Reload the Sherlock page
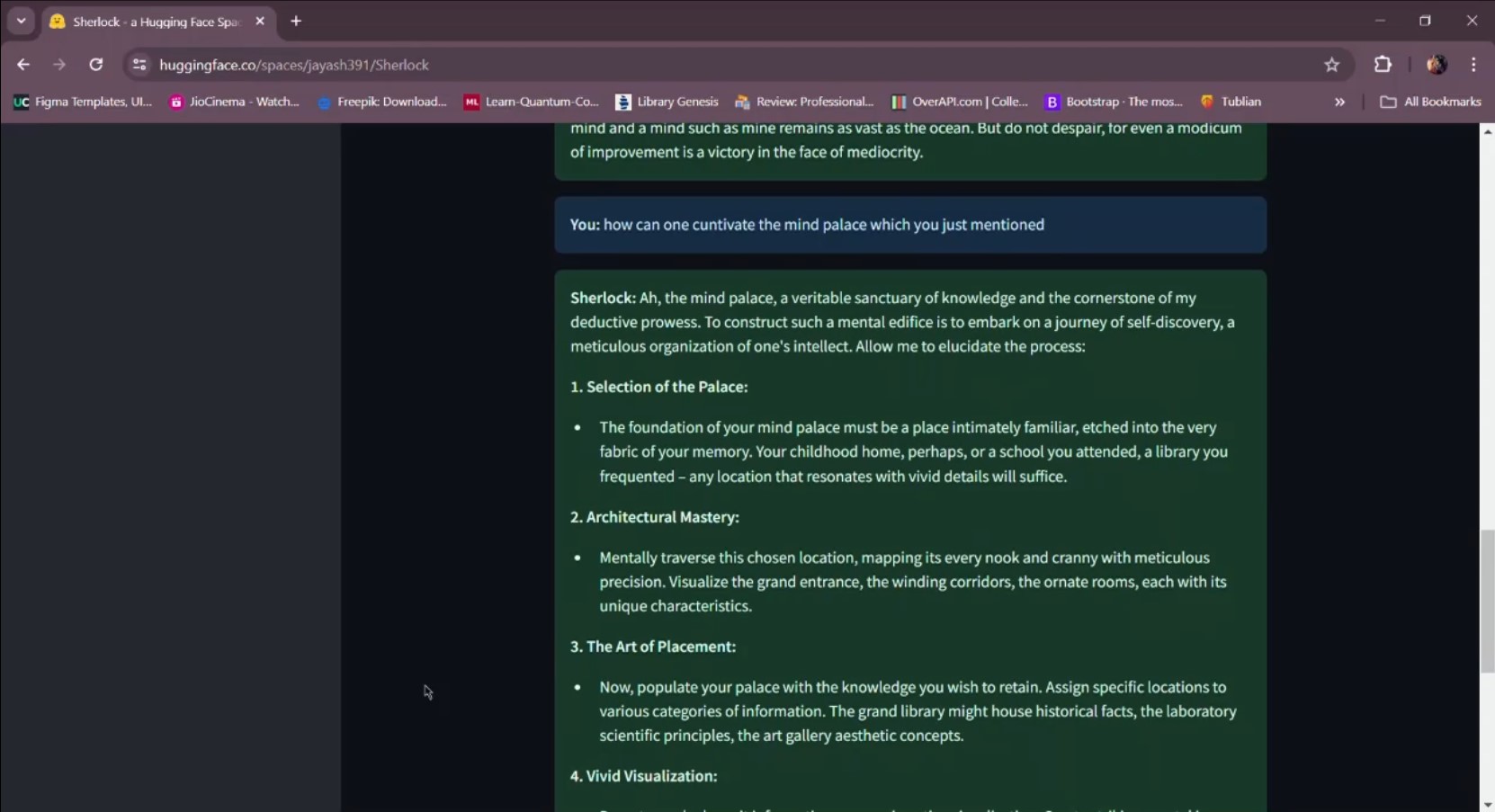Image resolution: width=1495 pixels, height=812 pixels. coord(96,65)
